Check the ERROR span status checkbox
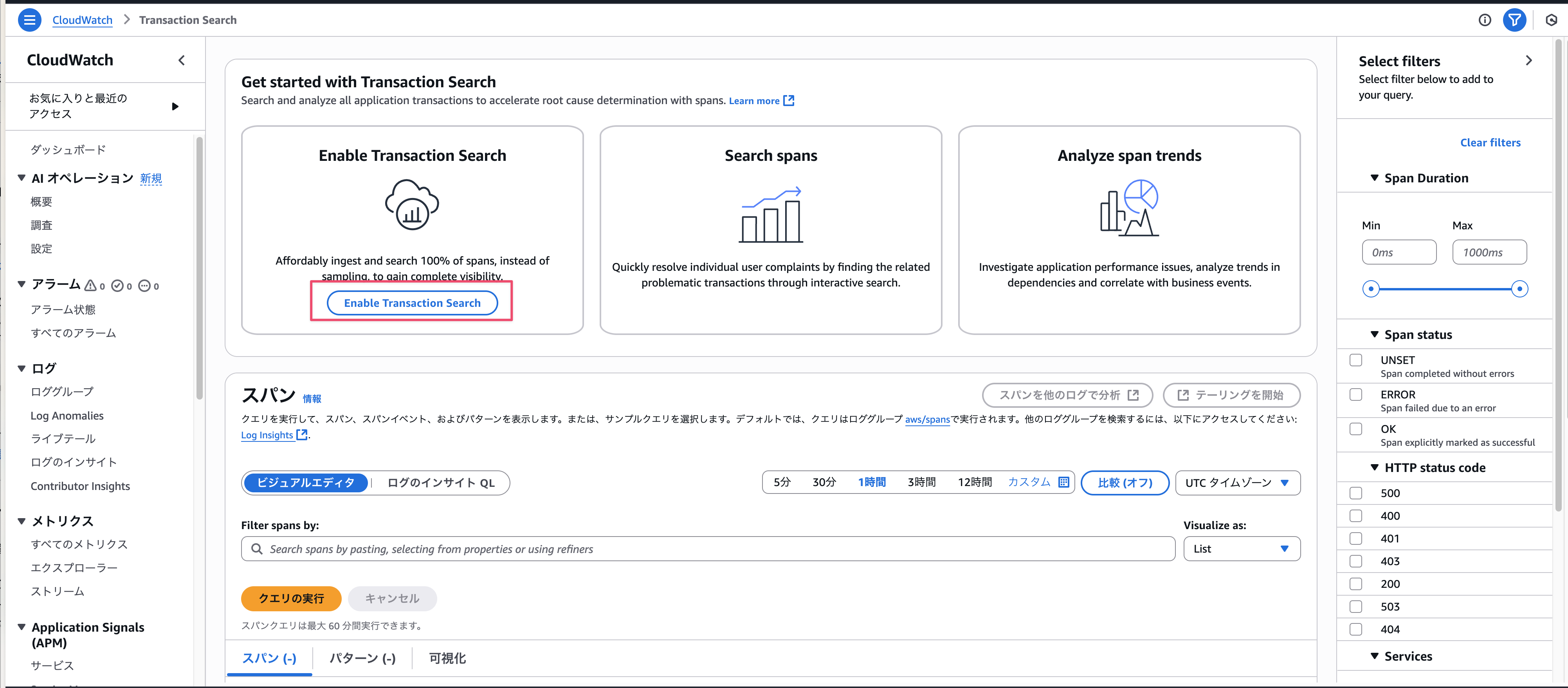This screenshot has width=1568, height=688. tap(1355, 394)
